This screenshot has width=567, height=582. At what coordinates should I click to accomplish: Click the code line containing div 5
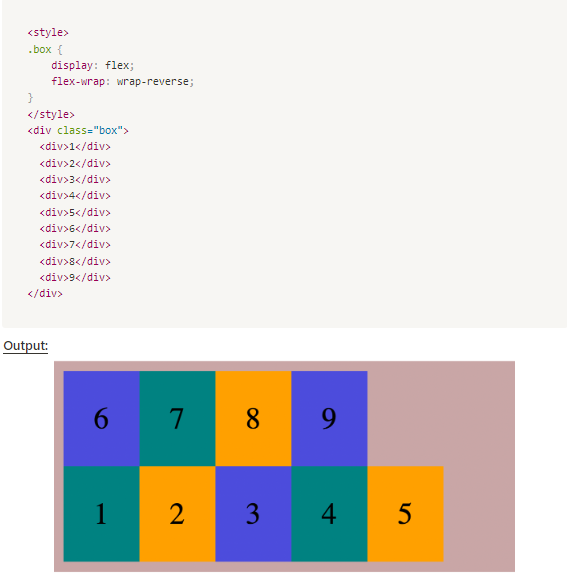(75, 212)
